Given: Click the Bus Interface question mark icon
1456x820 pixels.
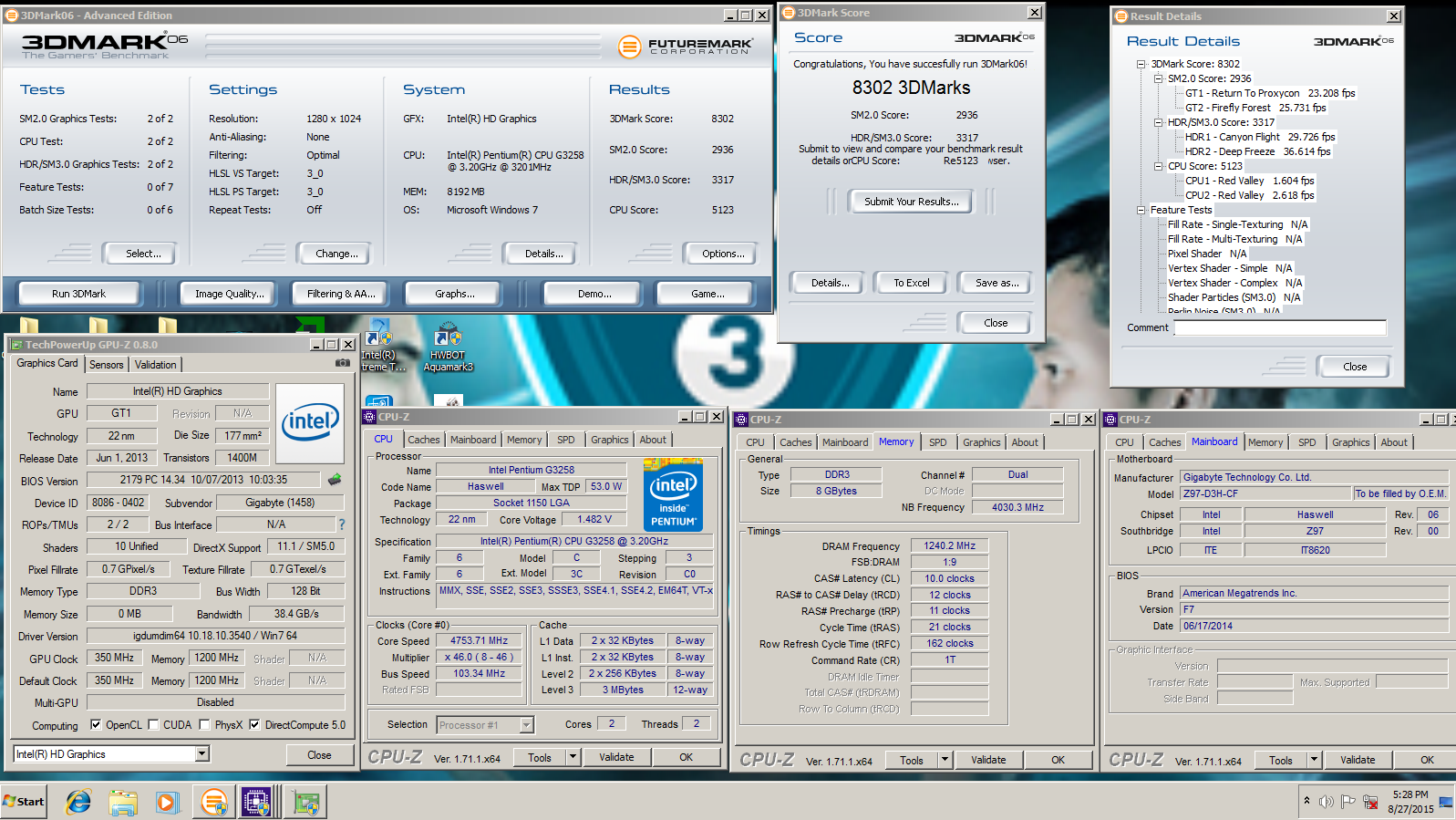Looking at the screenshot, I should 342,524.
